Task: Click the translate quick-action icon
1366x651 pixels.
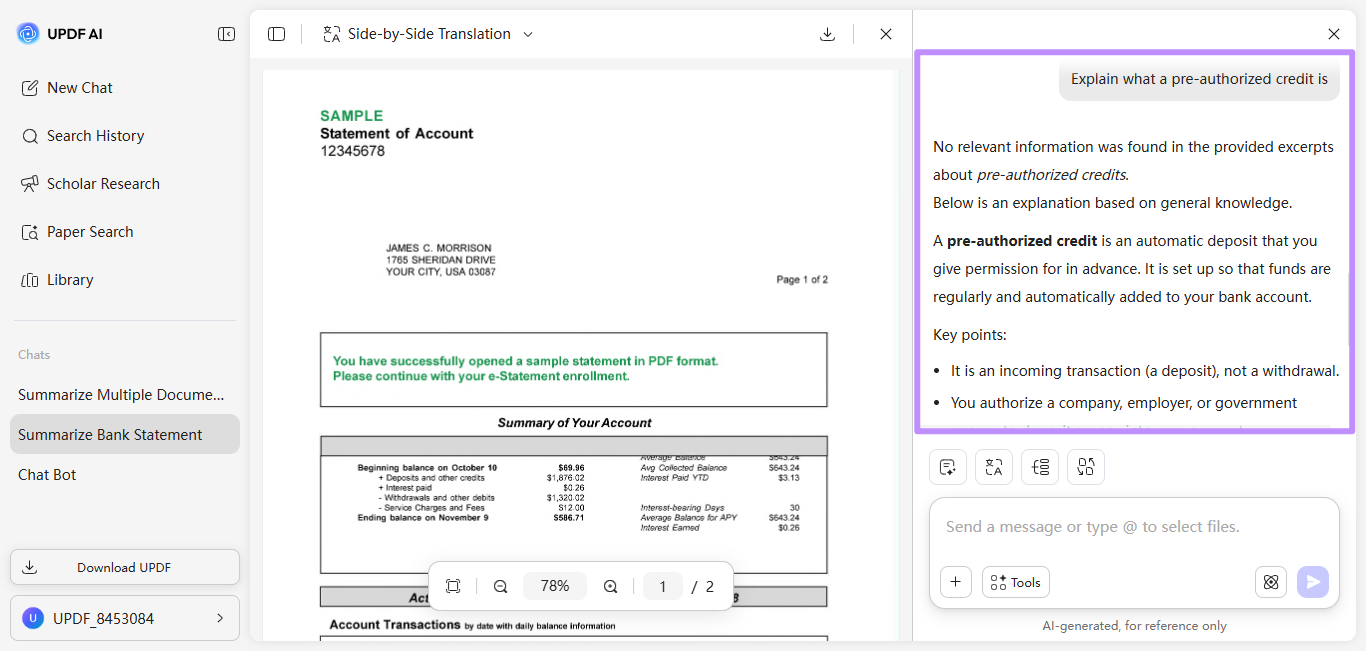Action: (993, 467)
